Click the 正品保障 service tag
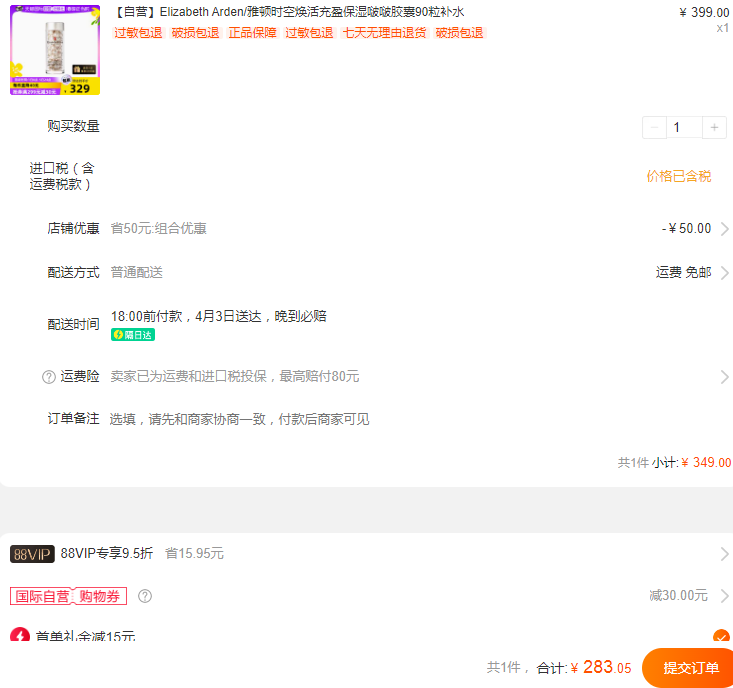The height and width of the screenshot is (688, 733). coord(252,33)
